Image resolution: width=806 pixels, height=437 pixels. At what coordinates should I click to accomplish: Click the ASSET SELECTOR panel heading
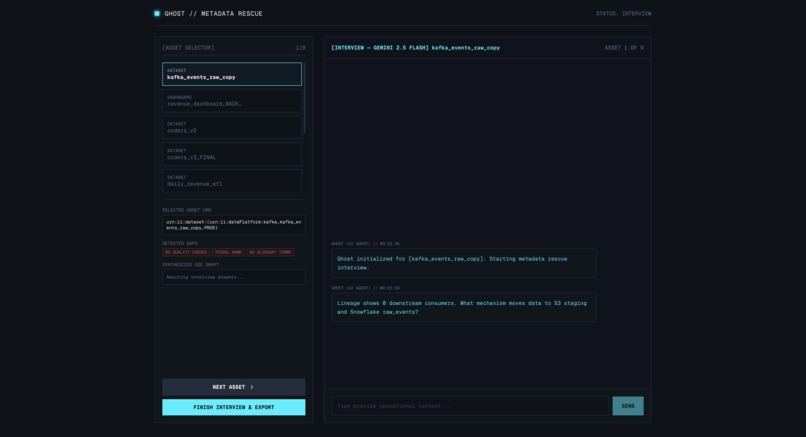(188, 48)
